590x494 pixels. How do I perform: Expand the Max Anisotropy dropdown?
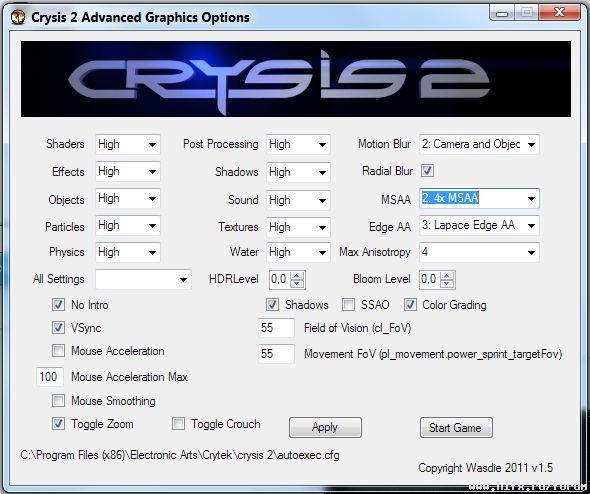pyautogui.click(x=479, y=252)
